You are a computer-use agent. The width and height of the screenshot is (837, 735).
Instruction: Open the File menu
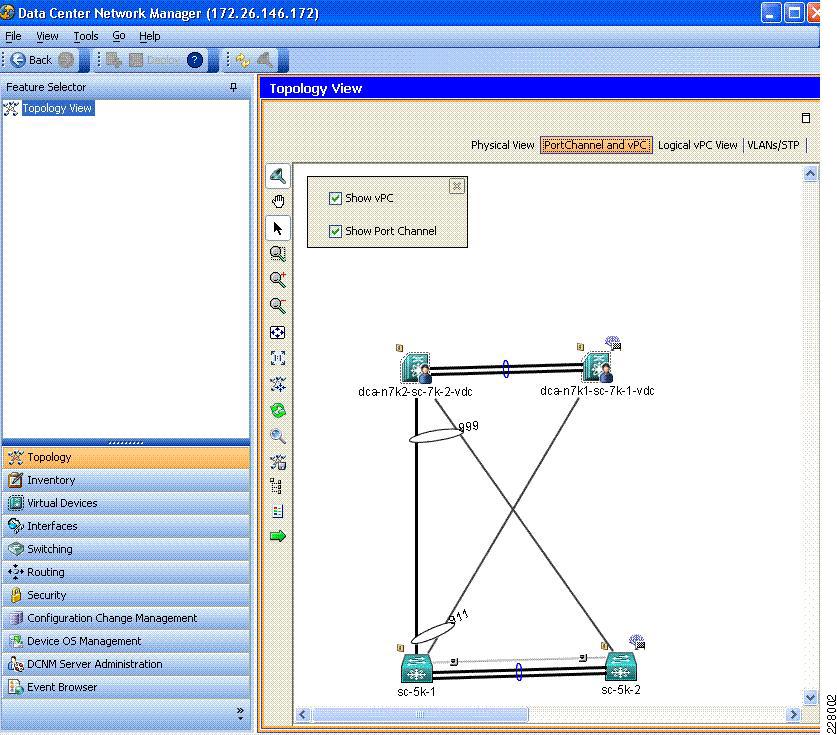(x=13, y=36)
